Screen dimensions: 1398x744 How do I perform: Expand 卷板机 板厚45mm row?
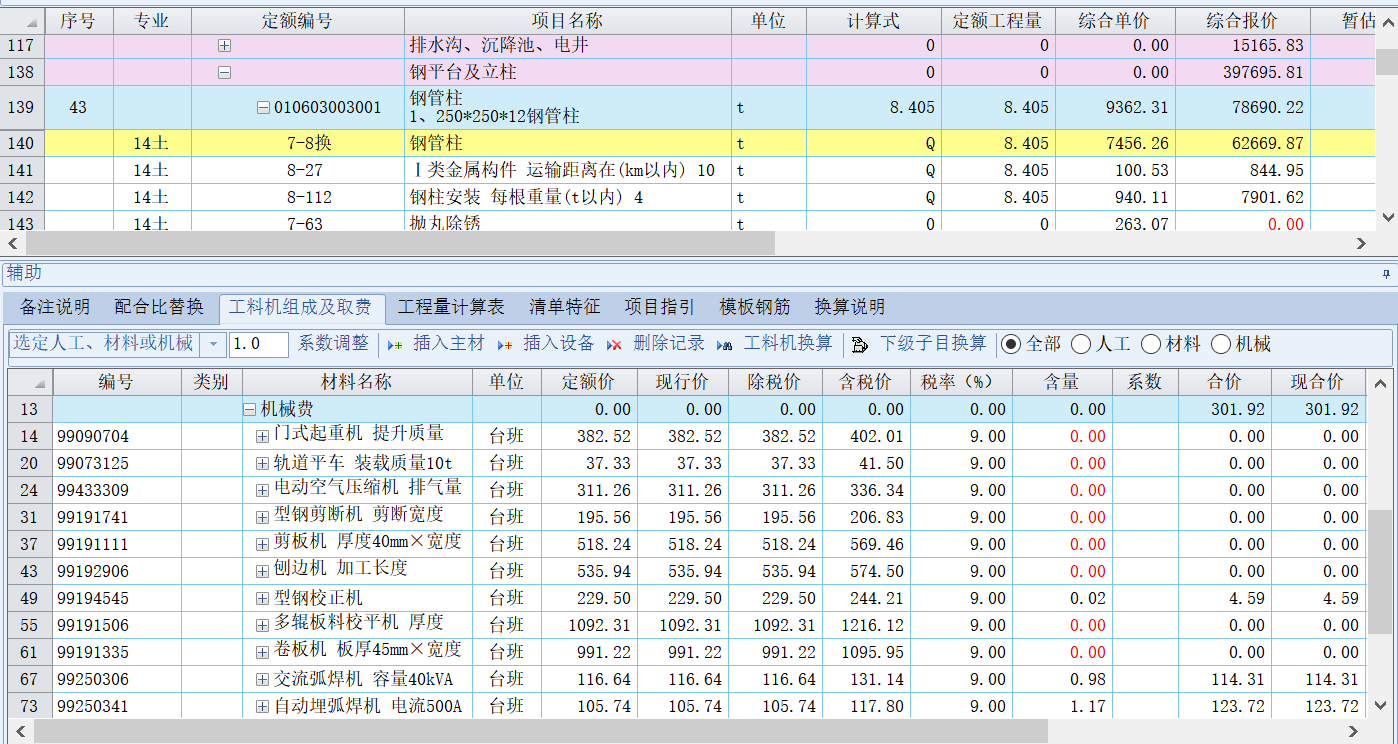click(x=263, y=652)
